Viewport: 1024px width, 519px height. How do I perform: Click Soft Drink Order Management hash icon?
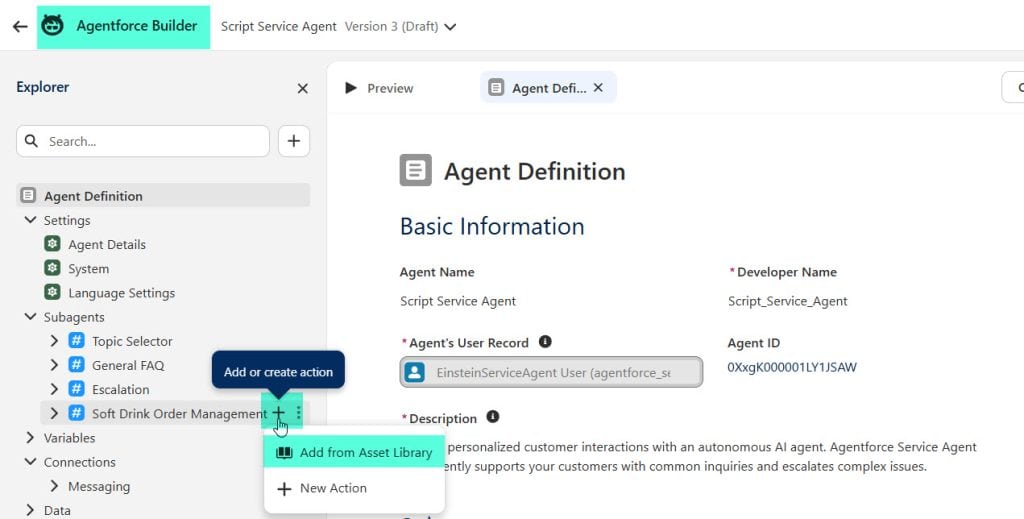(76, 413)
